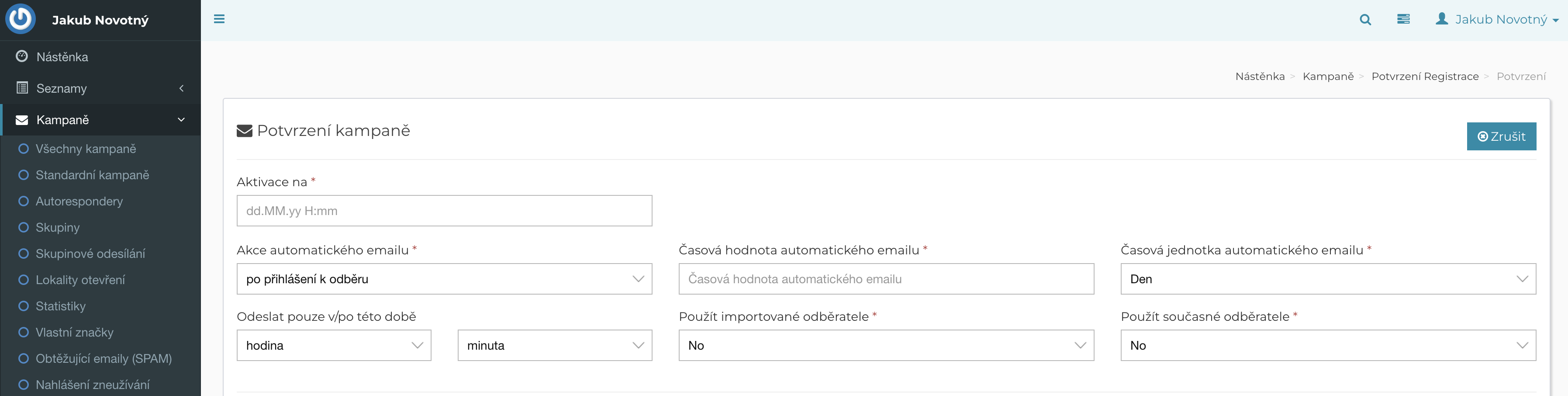Screen dimensions: 1568x396
Task: Go to Autorespondery in sidebar
Action: click(x=79, y=201)
